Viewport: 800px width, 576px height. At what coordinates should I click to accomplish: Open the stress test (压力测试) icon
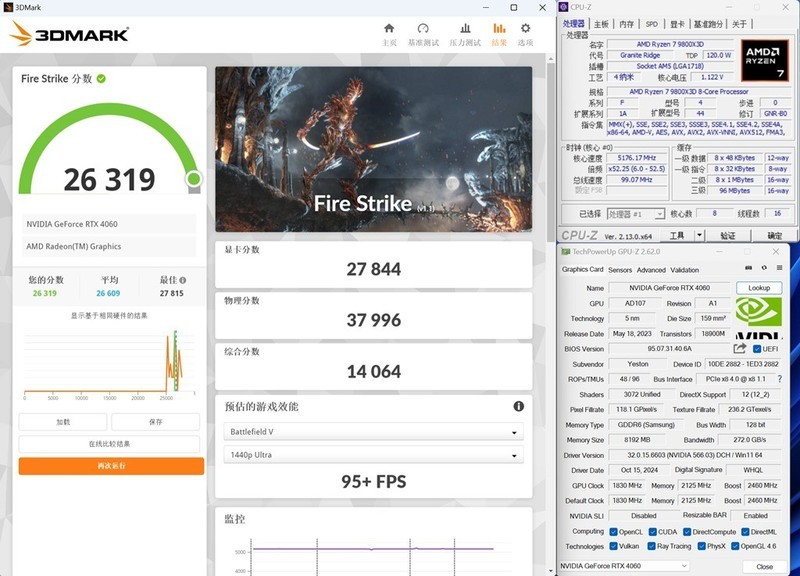465,29
